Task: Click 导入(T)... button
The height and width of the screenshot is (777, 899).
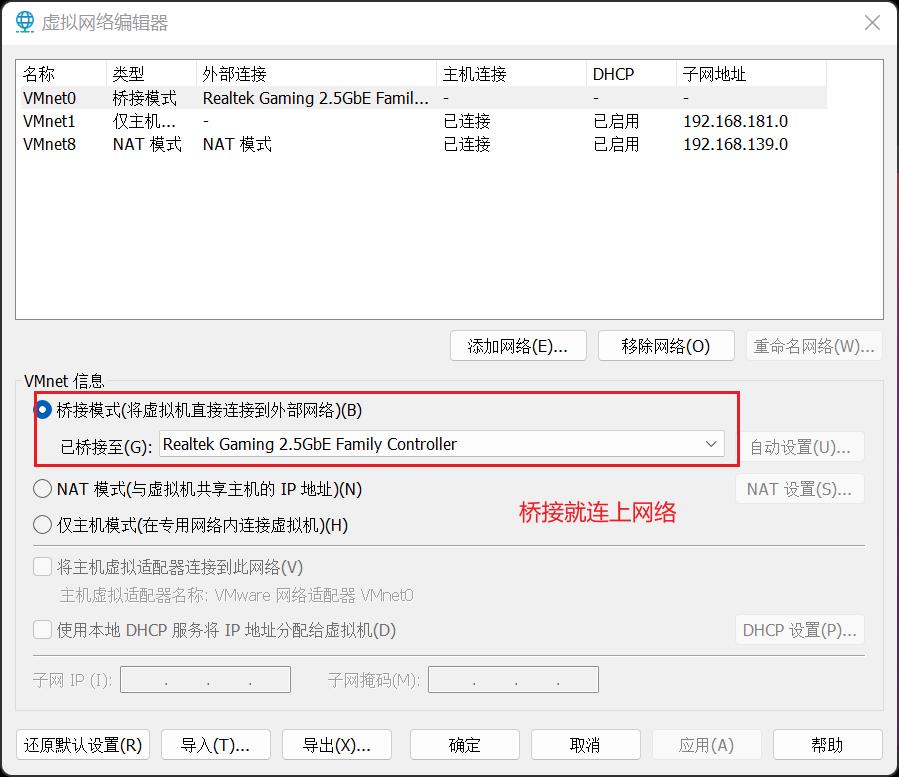Action: point(216,745)
